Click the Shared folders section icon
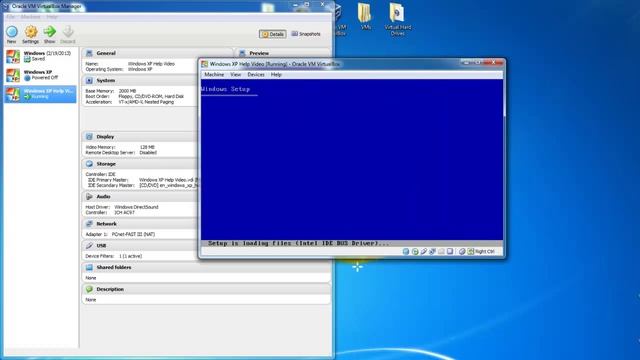This screenshot has height=360, width=640. [89, 267]
